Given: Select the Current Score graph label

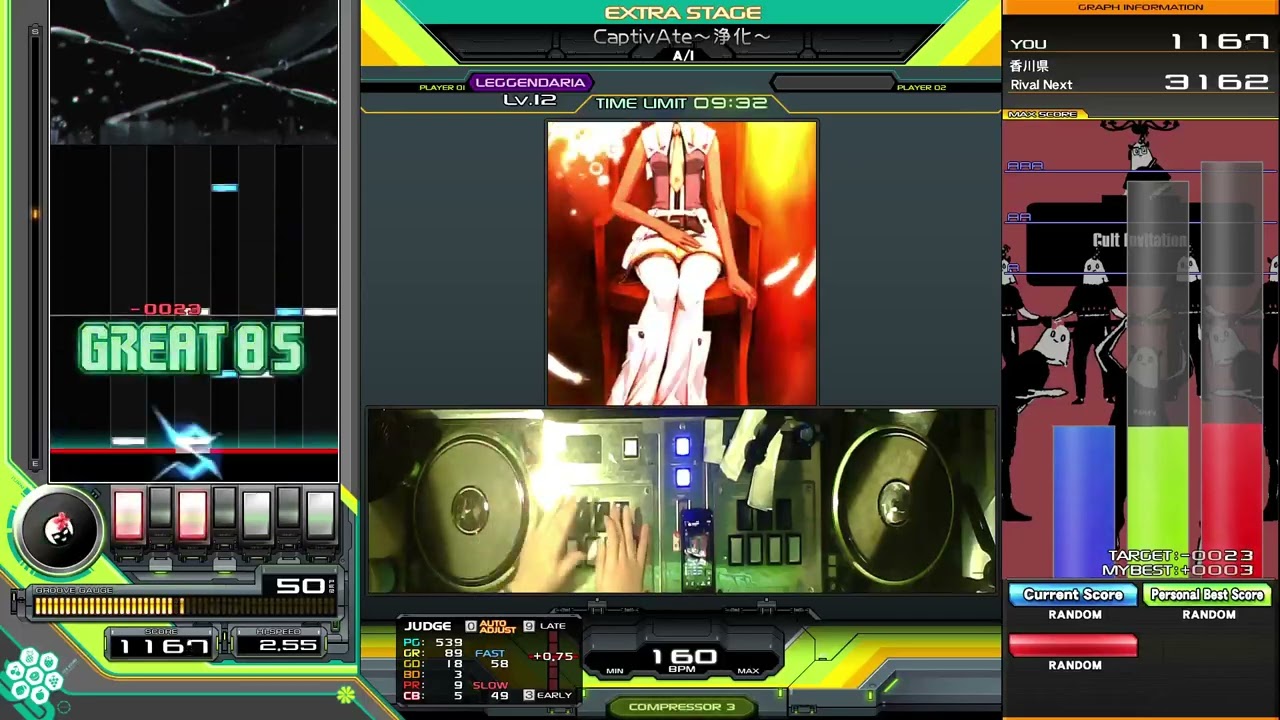Looking at the screenshot, I should 1072,595.
